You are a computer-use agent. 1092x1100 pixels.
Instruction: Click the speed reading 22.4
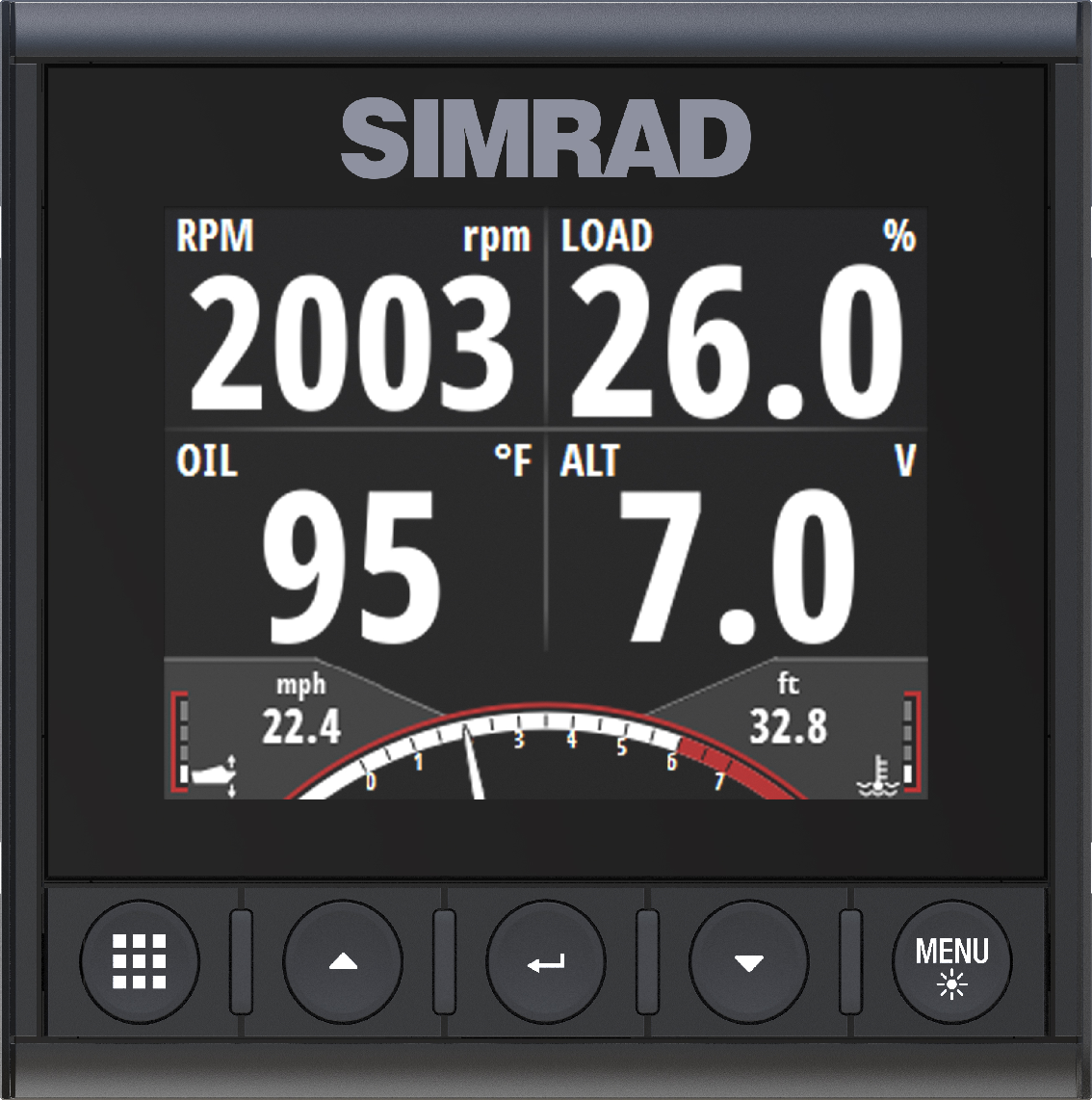(301, 726)
